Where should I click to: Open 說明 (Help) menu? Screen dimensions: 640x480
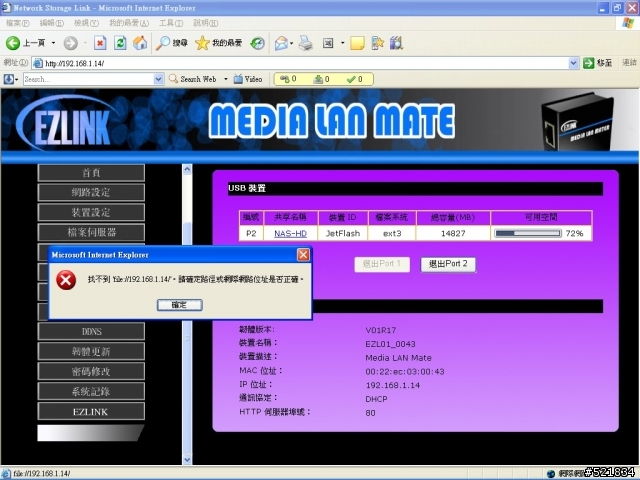(206, 23)
